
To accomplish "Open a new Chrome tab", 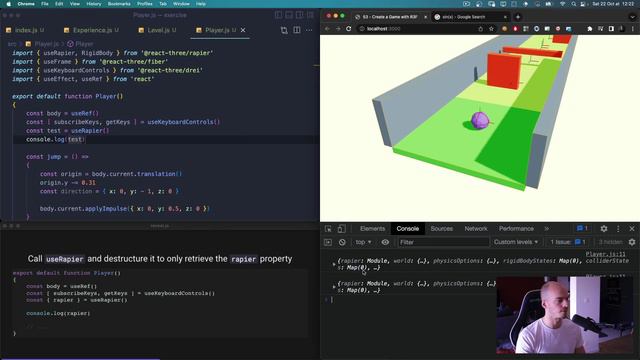I will (518, 17).
